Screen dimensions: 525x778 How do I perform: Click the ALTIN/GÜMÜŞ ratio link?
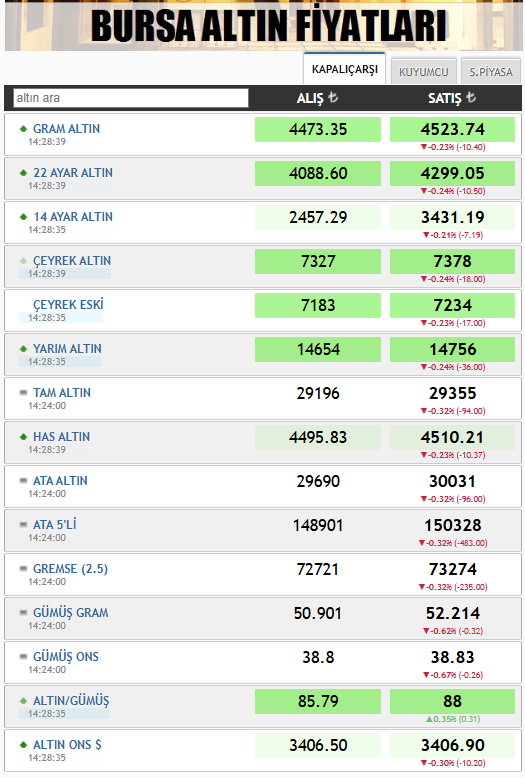coord(71,701)
